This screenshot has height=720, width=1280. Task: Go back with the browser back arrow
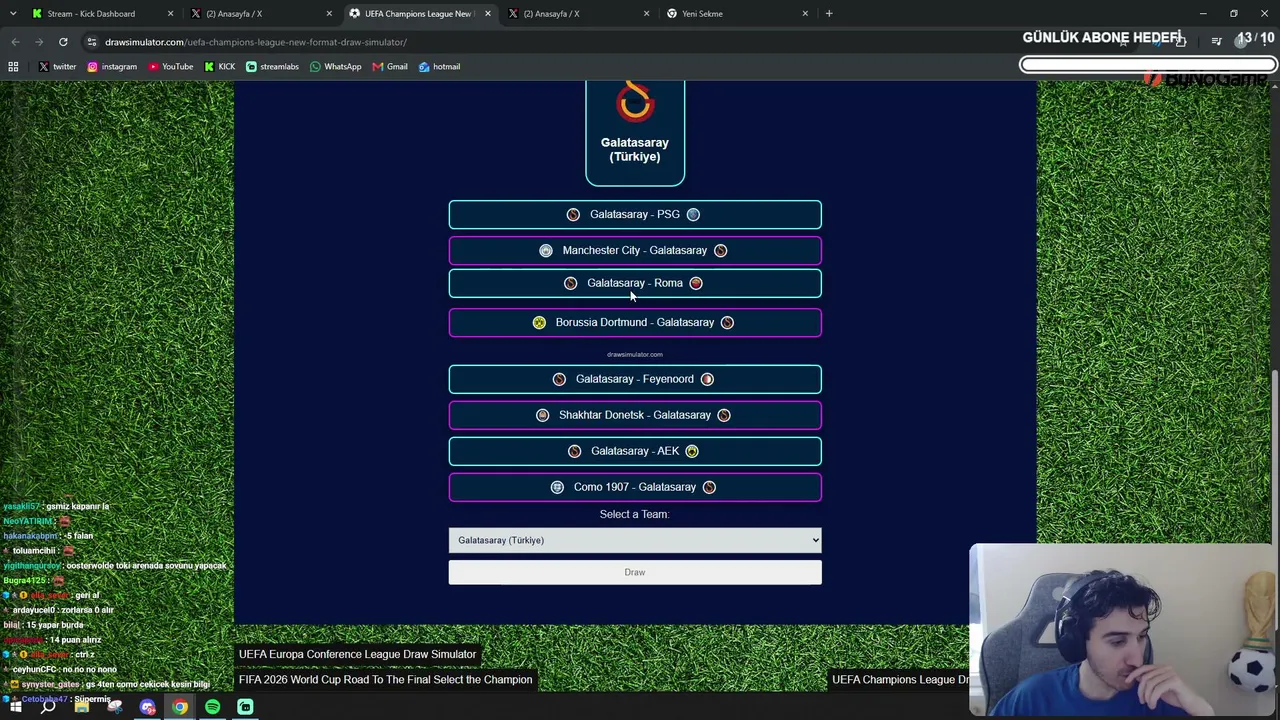click(x=15, y=42)
